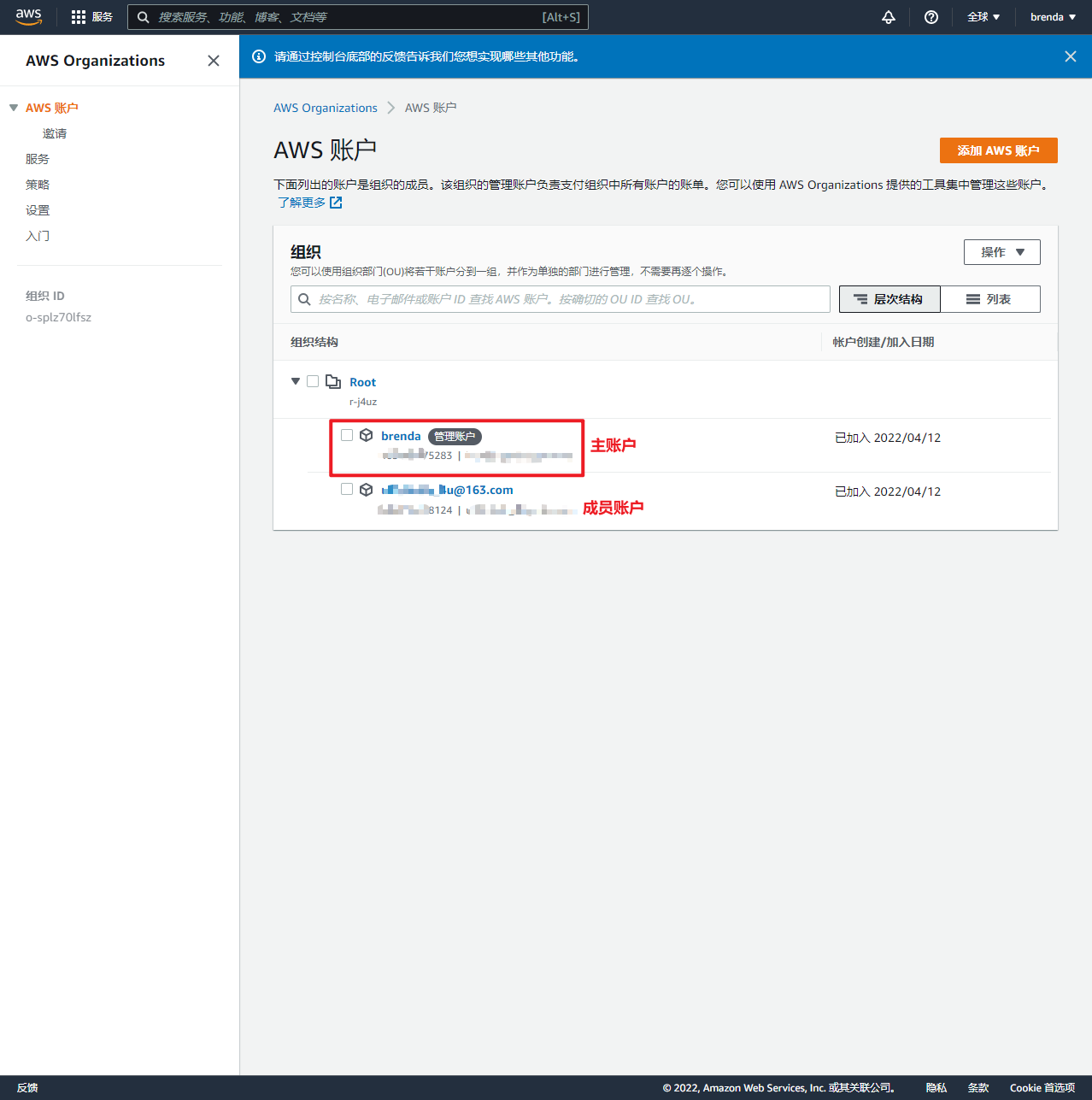The width and height of the screenshot is (1092, 1100).
Task: Open the 全球 region dropdown
Action: click(983, 17)
